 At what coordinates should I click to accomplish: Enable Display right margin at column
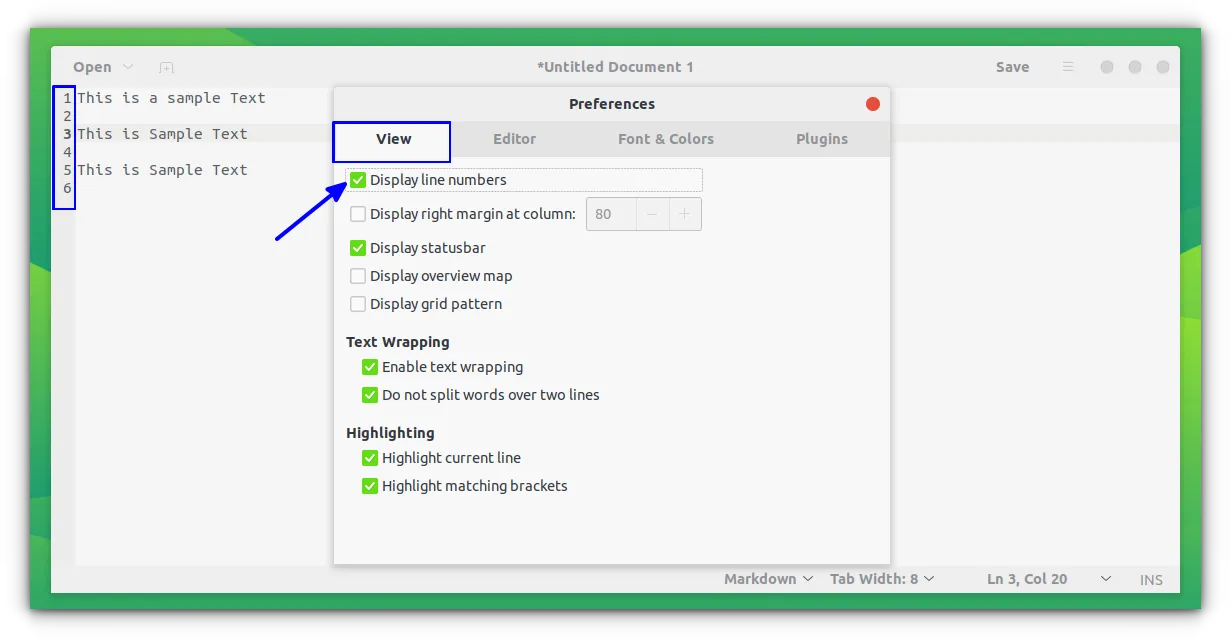358,214
